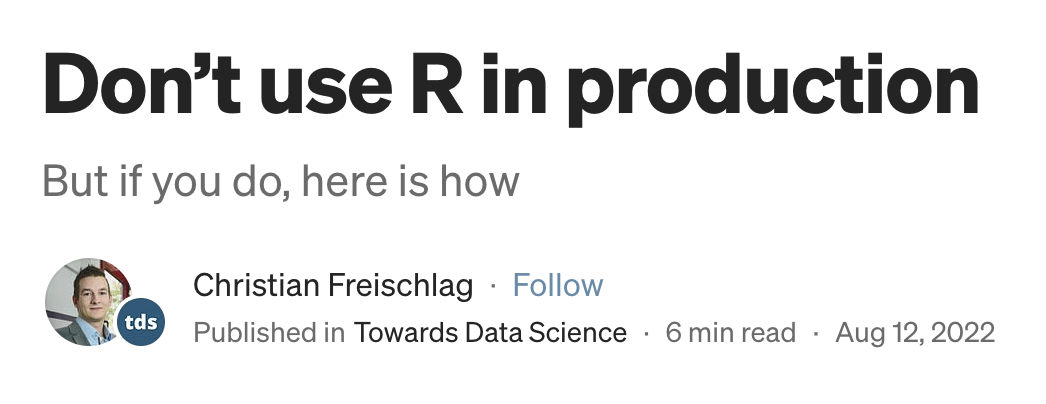Follow the author Christian Freischlag
This screenshot has height=404, width=1046.
click(558, 286)
